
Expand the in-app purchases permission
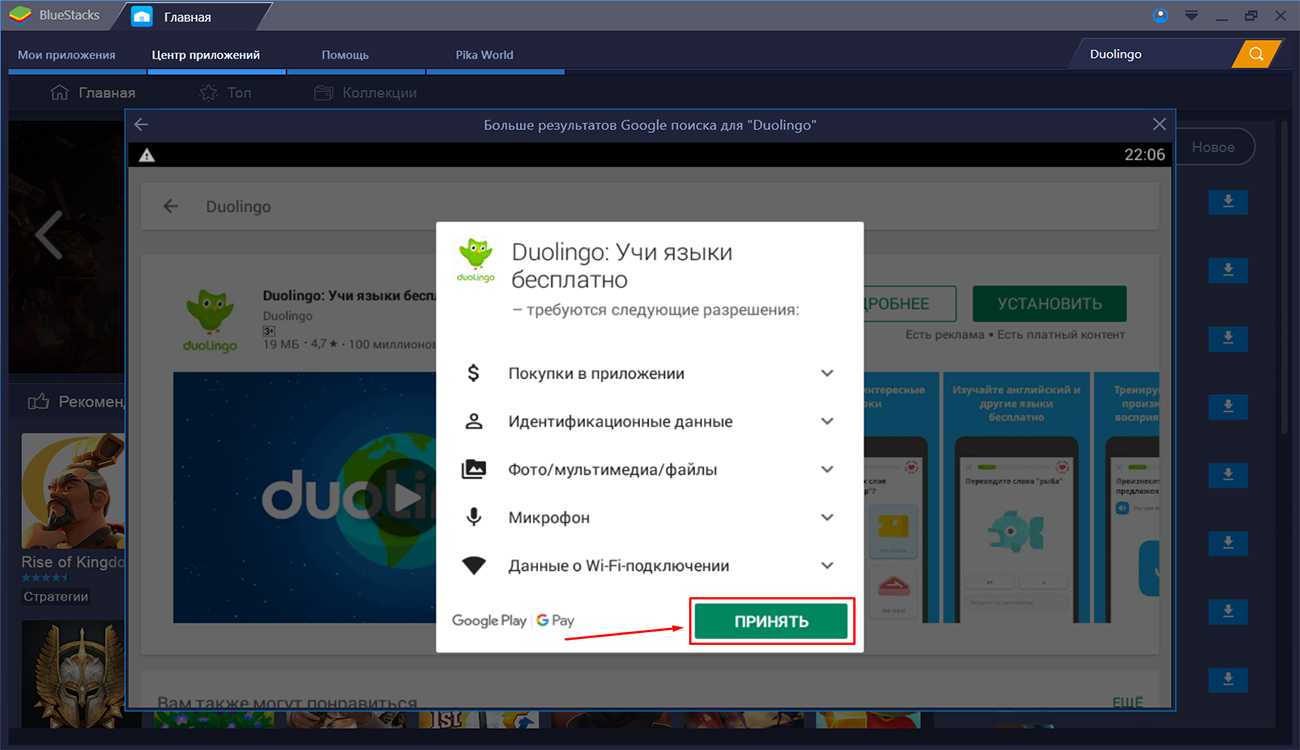(826, 373)
